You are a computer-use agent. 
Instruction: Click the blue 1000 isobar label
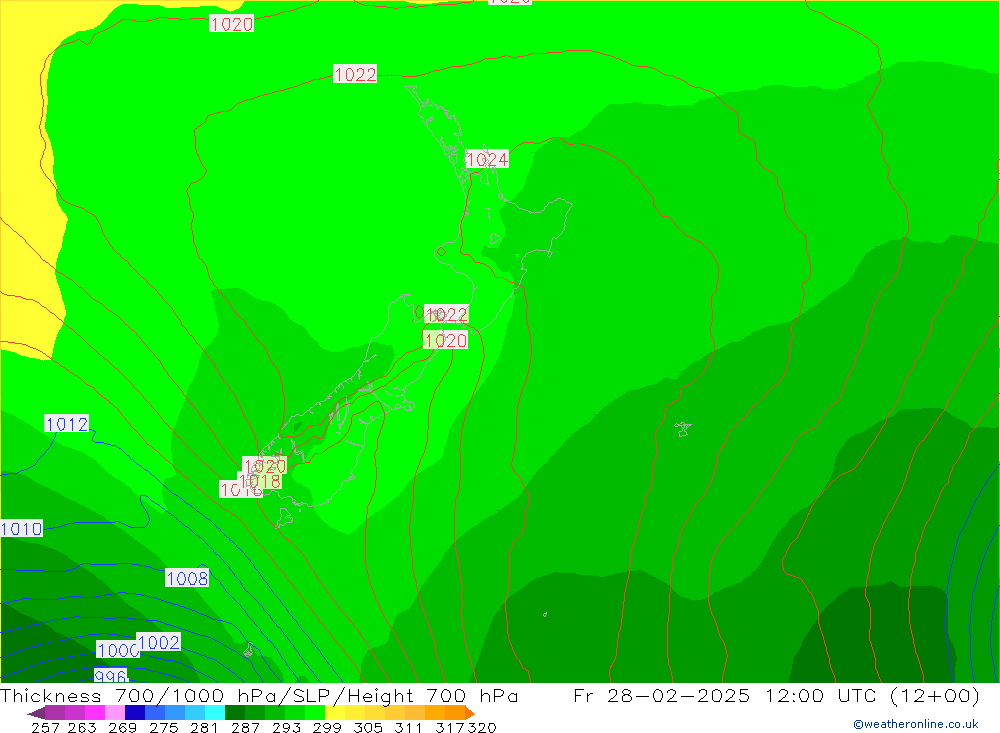tap(117, 650)
